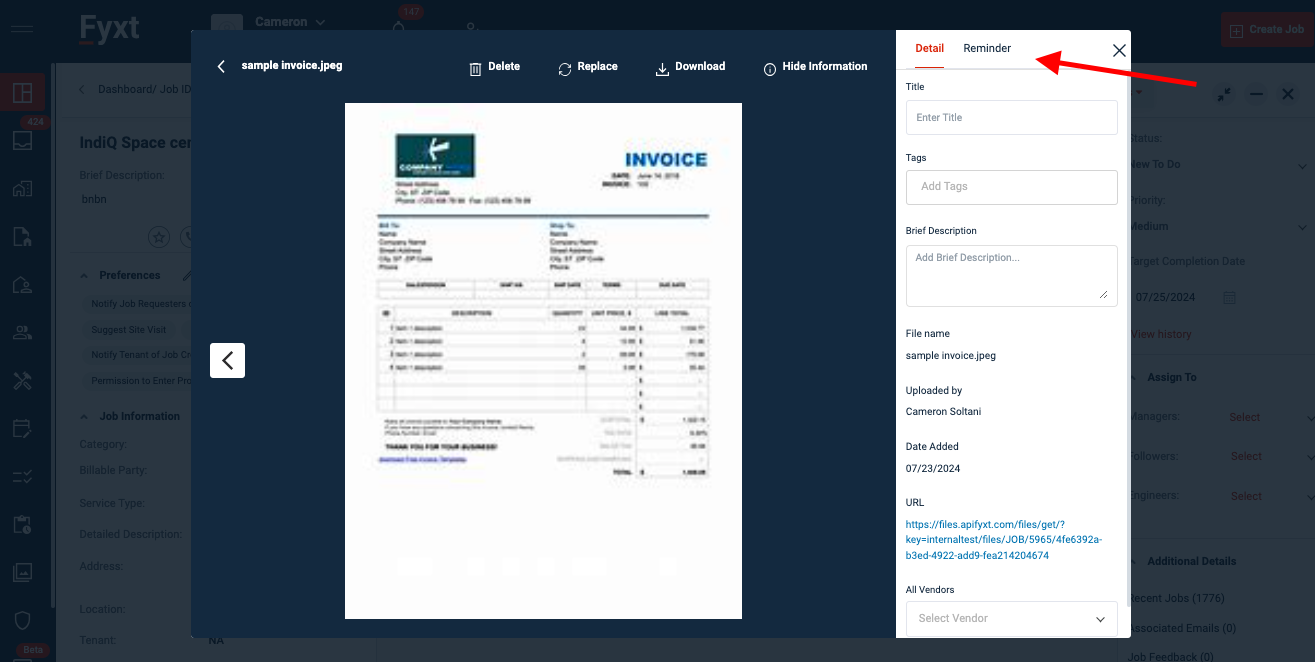1315x662 pixels.
Task: Click the Hide Information icon
Action: pyautogui.click(x=770, y=68)
